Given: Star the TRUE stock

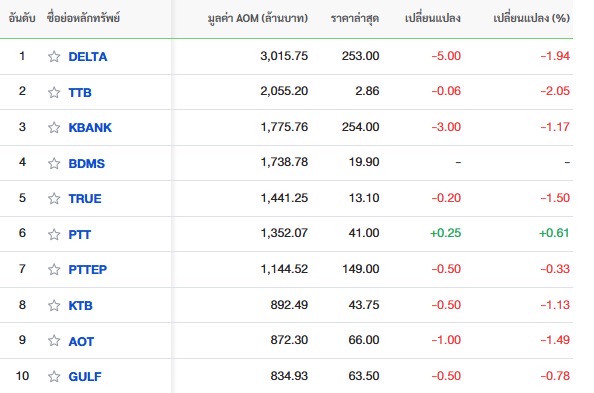Looking at the screenshot, I should [54, 198].
